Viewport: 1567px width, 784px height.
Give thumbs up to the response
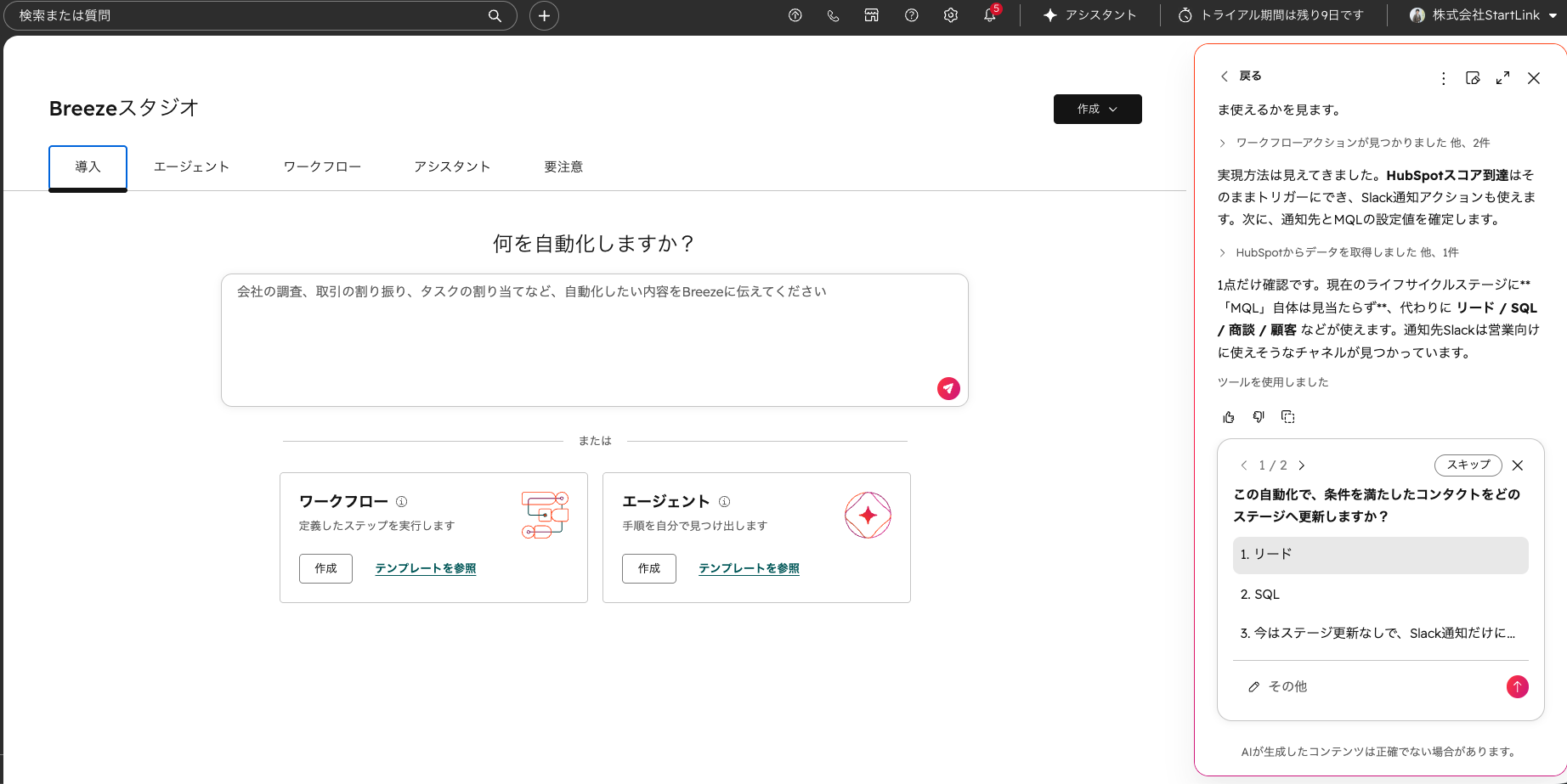pos(1229,417)
